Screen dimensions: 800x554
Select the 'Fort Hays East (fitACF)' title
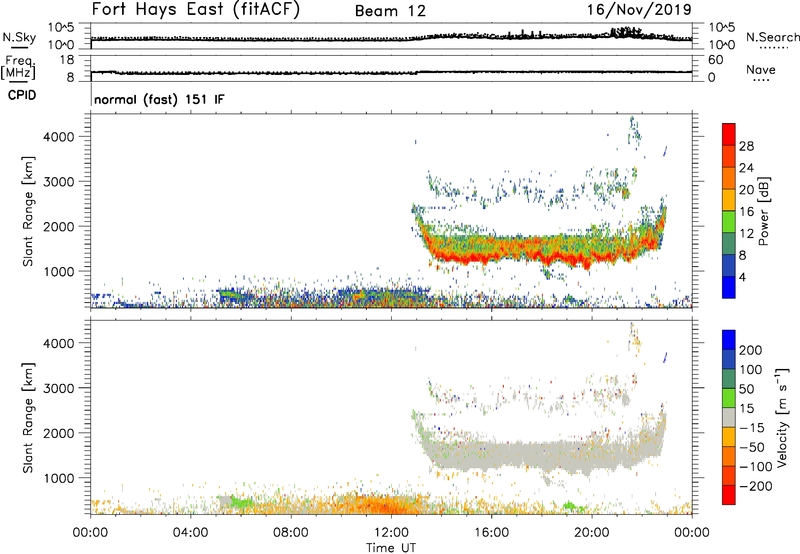[195, 10]
